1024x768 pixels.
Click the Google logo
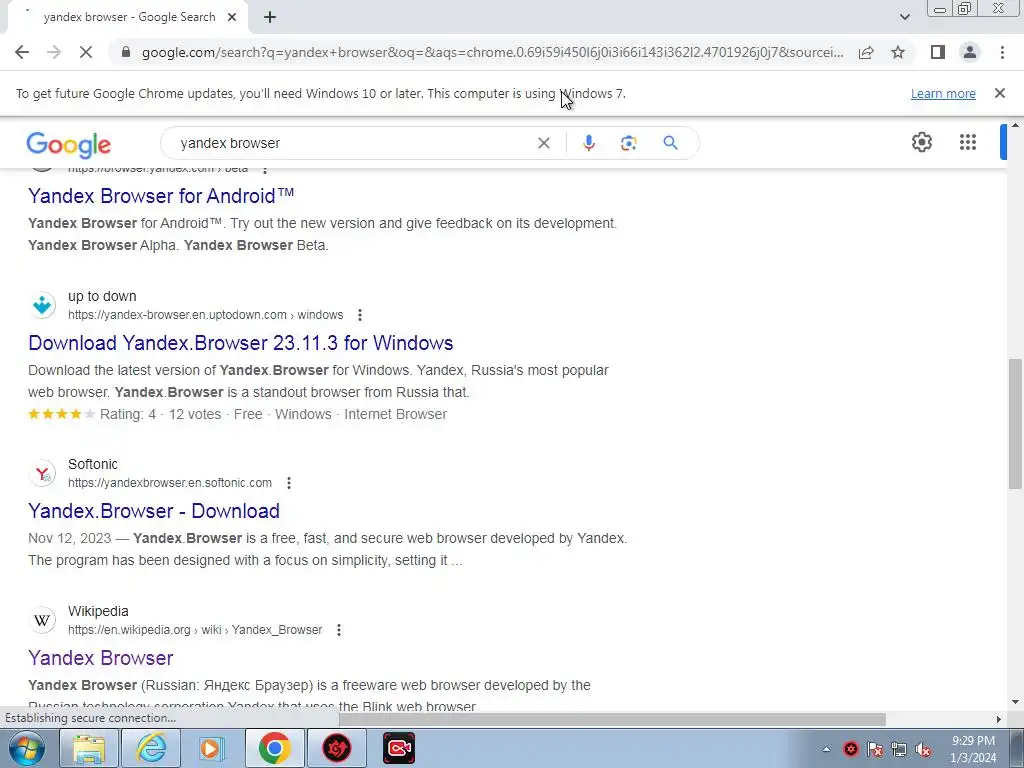pyautogui.click(x=69, y=144)
